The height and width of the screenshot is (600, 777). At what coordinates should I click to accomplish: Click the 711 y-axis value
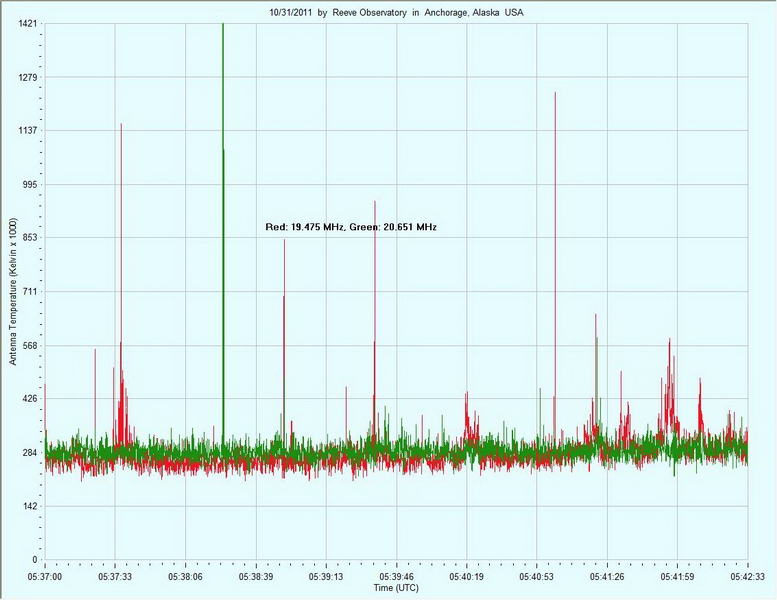[30, 291]
